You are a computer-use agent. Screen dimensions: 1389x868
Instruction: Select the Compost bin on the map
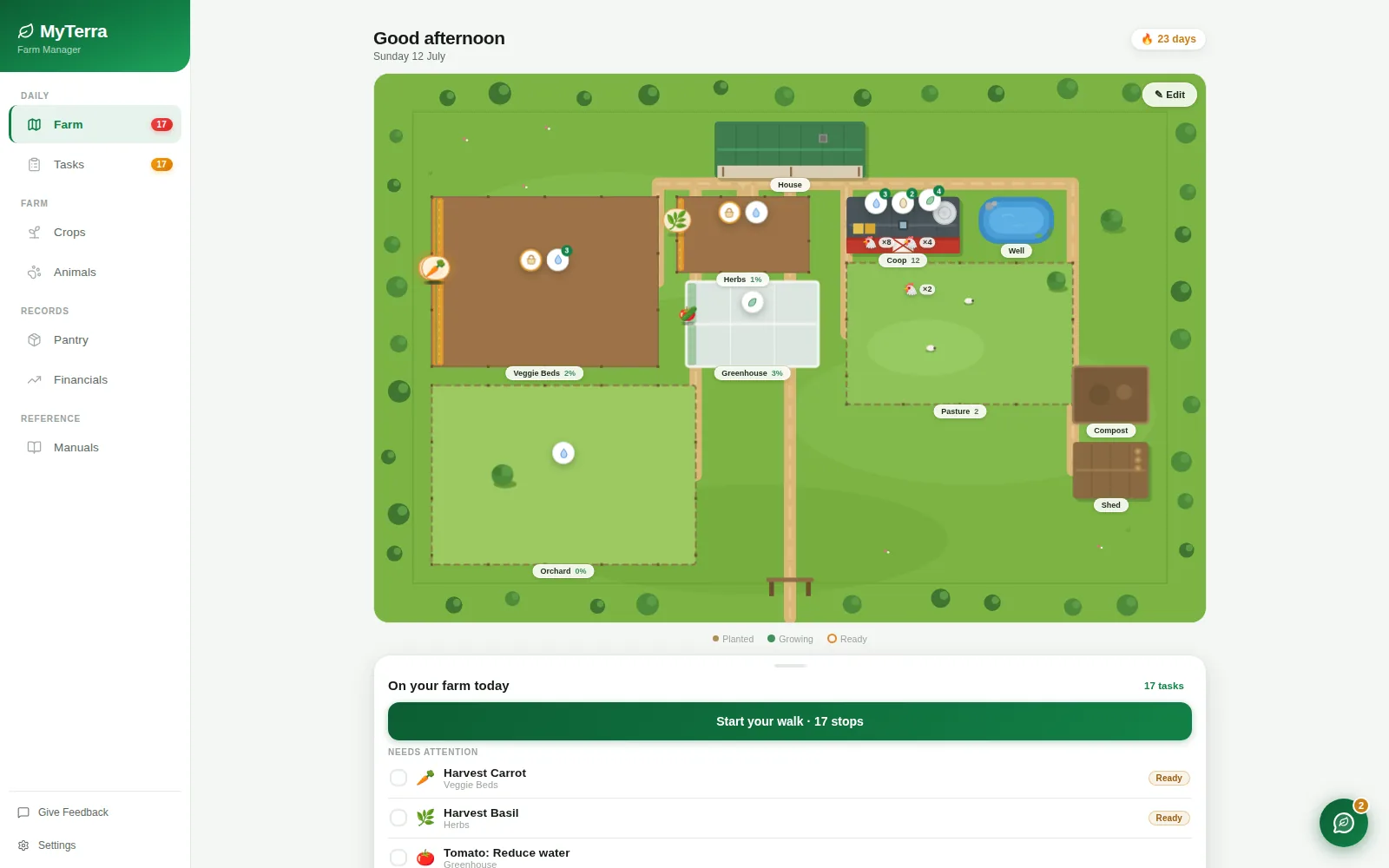pos(1110,394)
